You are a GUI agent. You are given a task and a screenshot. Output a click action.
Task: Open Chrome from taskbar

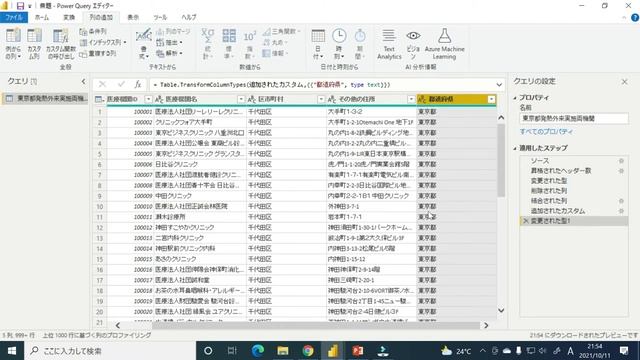point(308,351)
